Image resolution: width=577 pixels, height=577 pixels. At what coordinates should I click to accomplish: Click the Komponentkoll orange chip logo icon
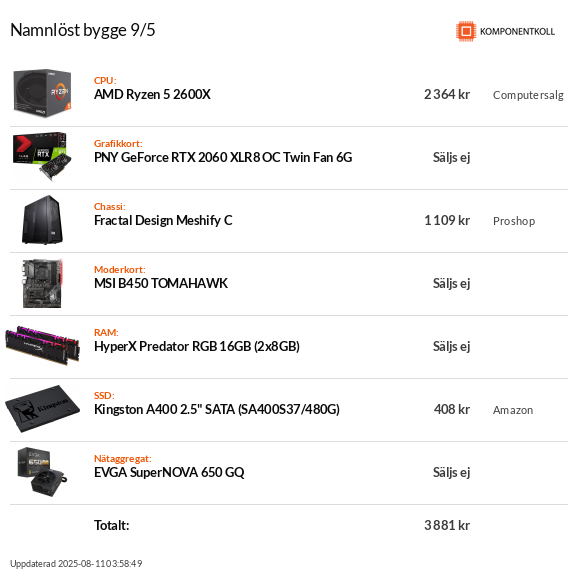click(466, 31)
